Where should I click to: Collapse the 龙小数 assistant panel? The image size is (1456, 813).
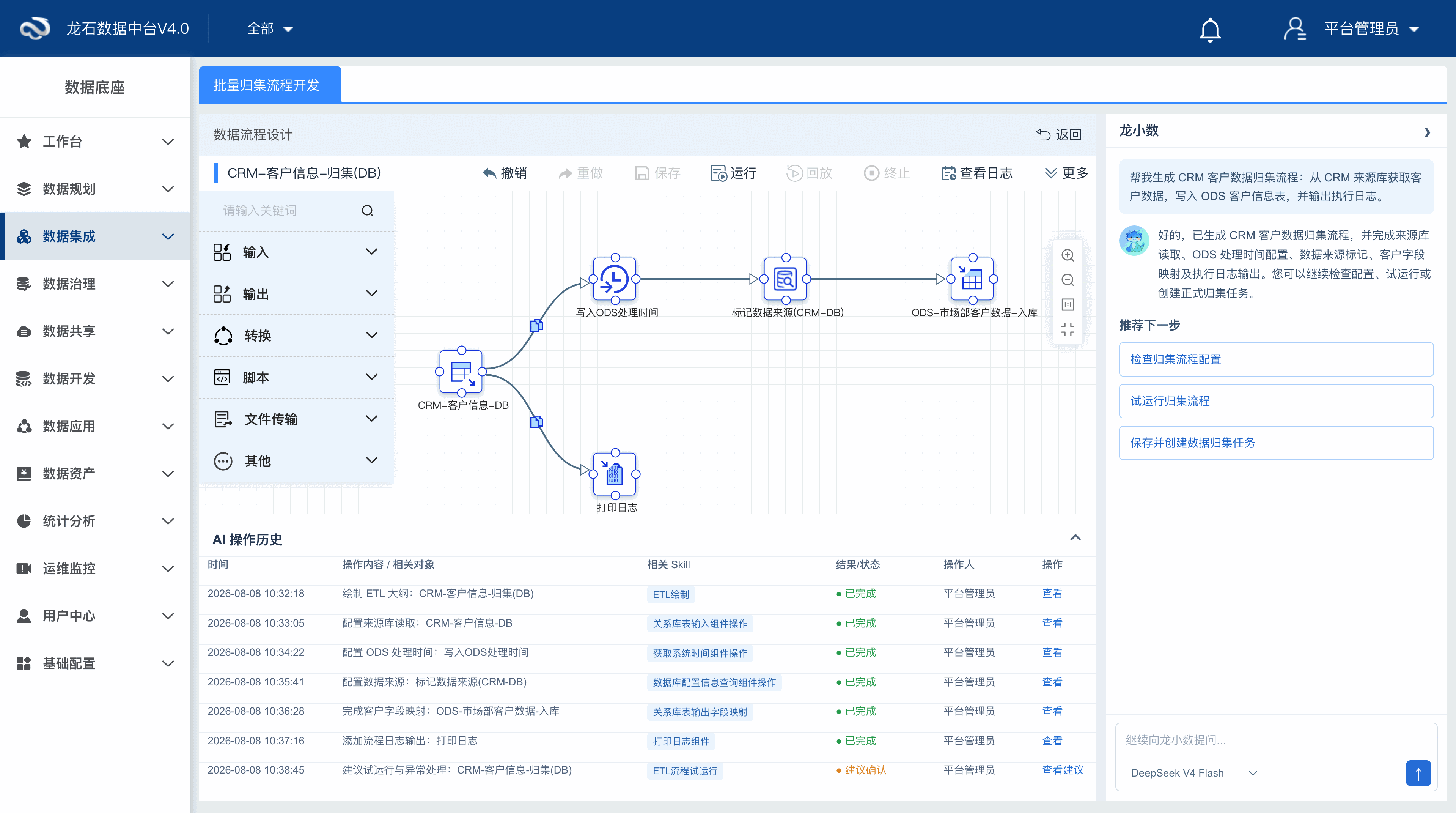pyautogui.click(x=1427, y=132)
